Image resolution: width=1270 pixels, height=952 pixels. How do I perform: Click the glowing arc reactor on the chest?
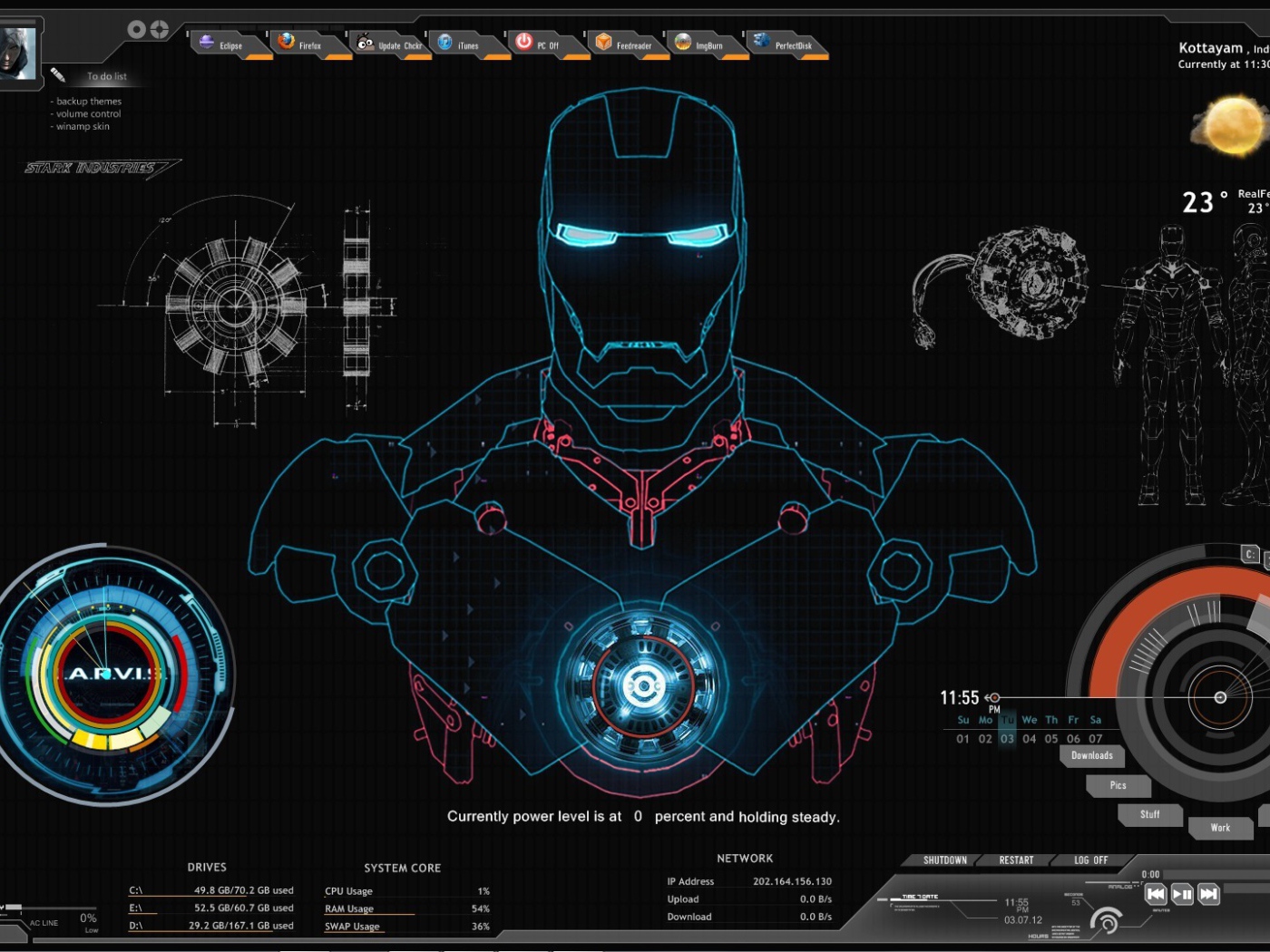tap(642, 685)
